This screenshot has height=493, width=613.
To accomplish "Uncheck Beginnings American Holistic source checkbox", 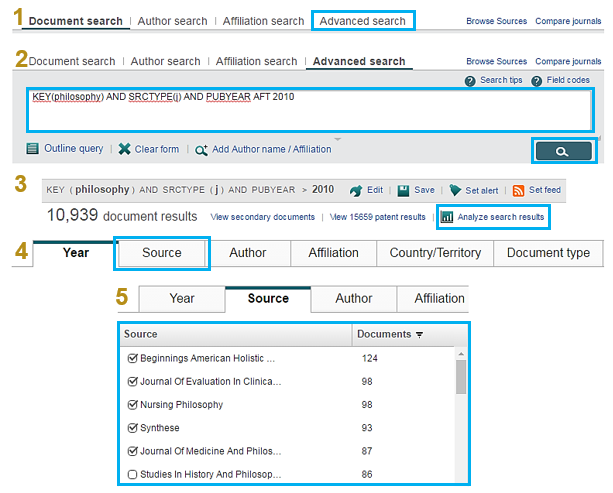I will tap(133, 358).
